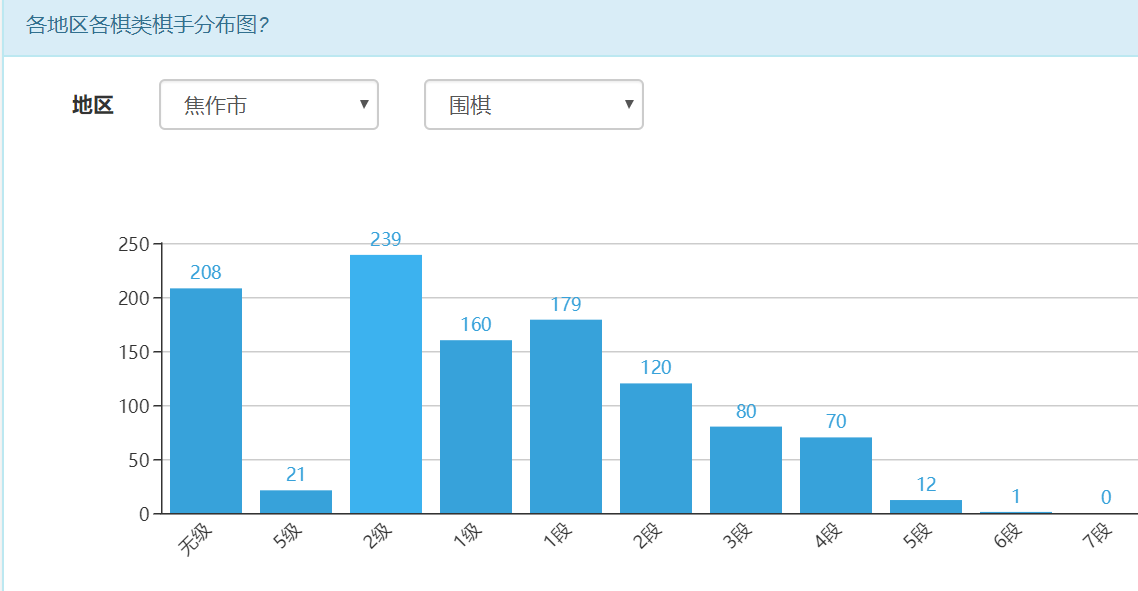Select the 3段 bar valued 80
The image size is (1138, 591).
746,470
